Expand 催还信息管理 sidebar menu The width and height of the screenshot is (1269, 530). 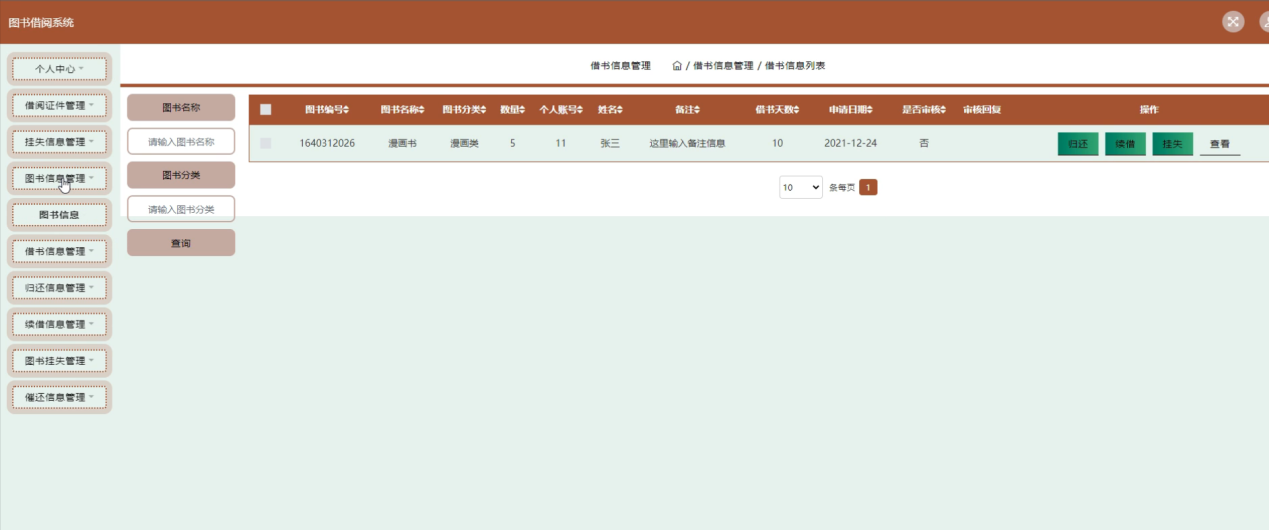[59, 398]
